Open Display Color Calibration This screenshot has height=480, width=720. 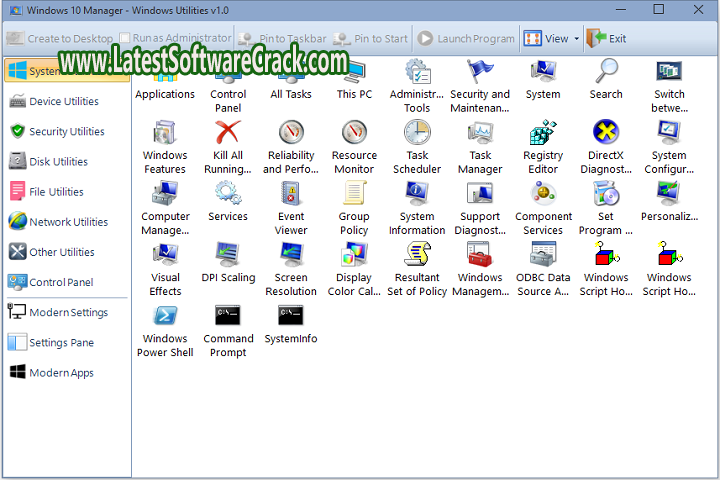click(x=354, y=270)
